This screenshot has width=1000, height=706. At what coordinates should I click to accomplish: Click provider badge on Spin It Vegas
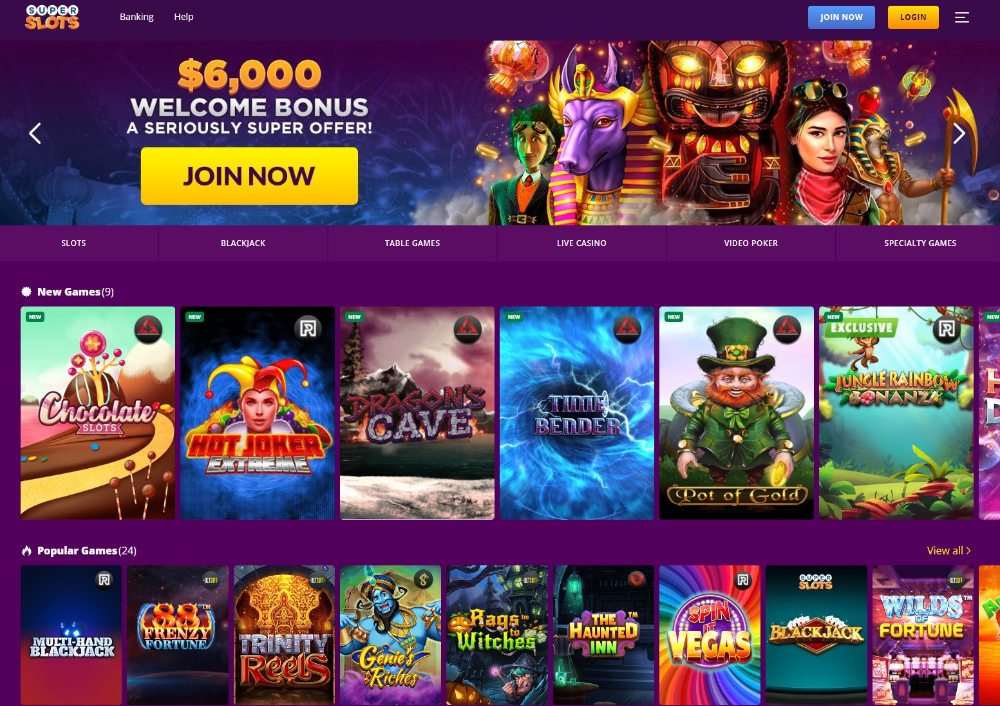coord(742,580)
